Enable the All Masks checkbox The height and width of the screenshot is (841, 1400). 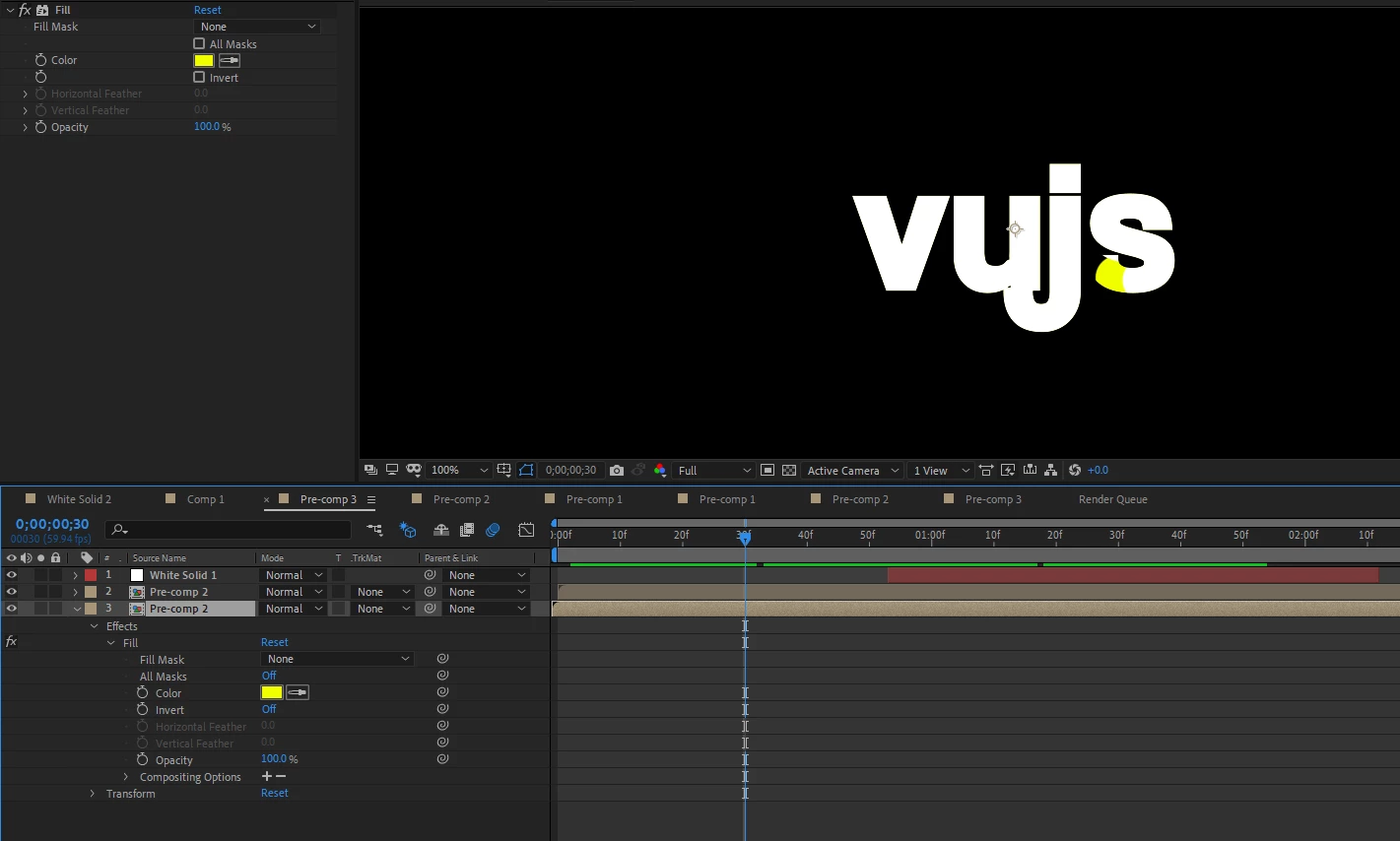tap(199, 43)
